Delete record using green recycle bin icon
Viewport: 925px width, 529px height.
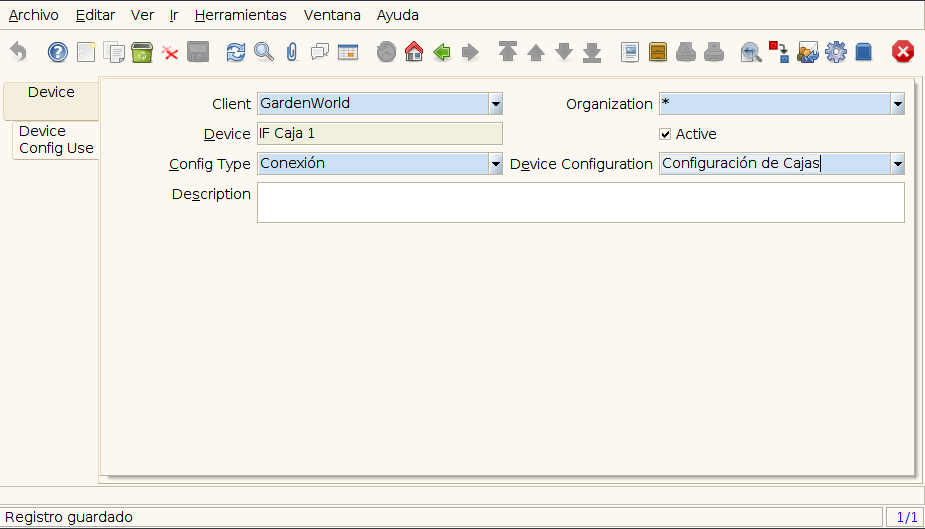point(142,52)
